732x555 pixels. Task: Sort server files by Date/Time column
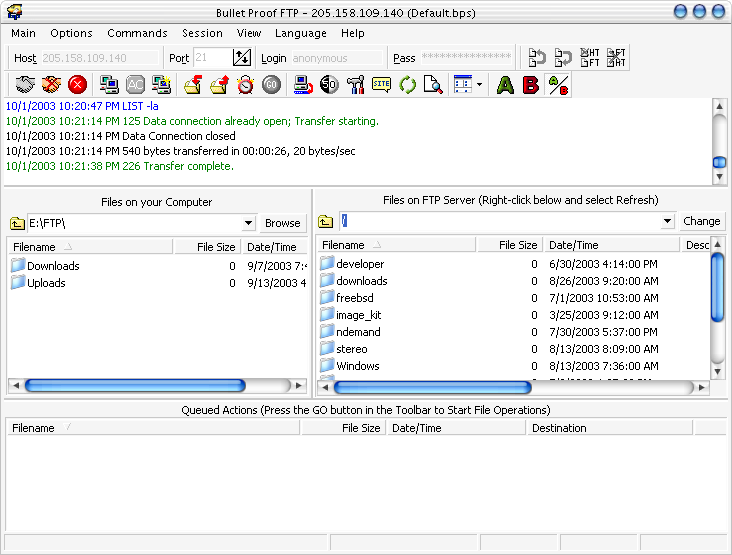[x=612, y=245]
